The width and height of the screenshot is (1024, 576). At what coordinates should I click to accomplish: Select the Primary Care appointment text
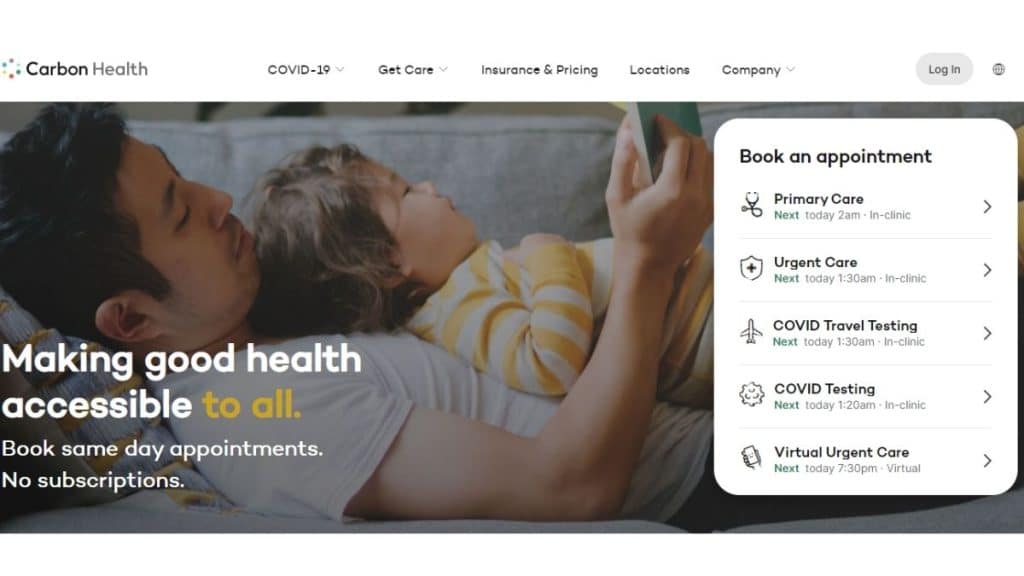818,199
